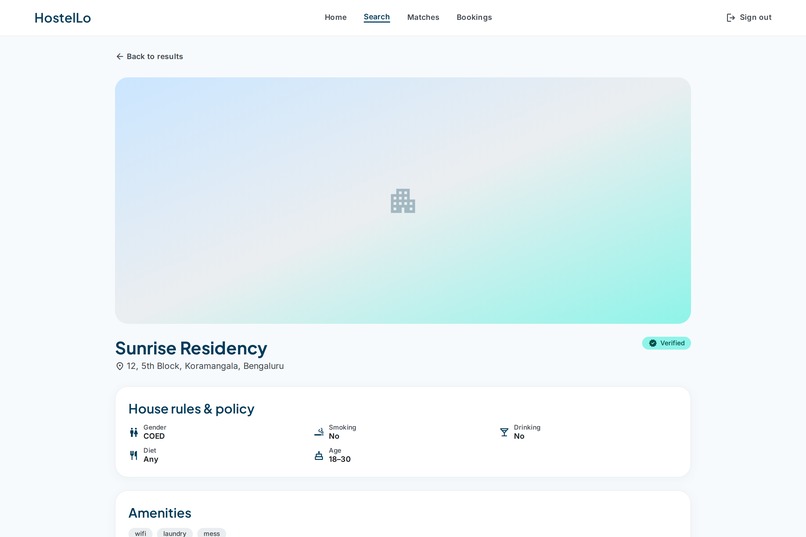Open the Bookings nav item
The image size is (806, 537).
[x=474, y=17]
